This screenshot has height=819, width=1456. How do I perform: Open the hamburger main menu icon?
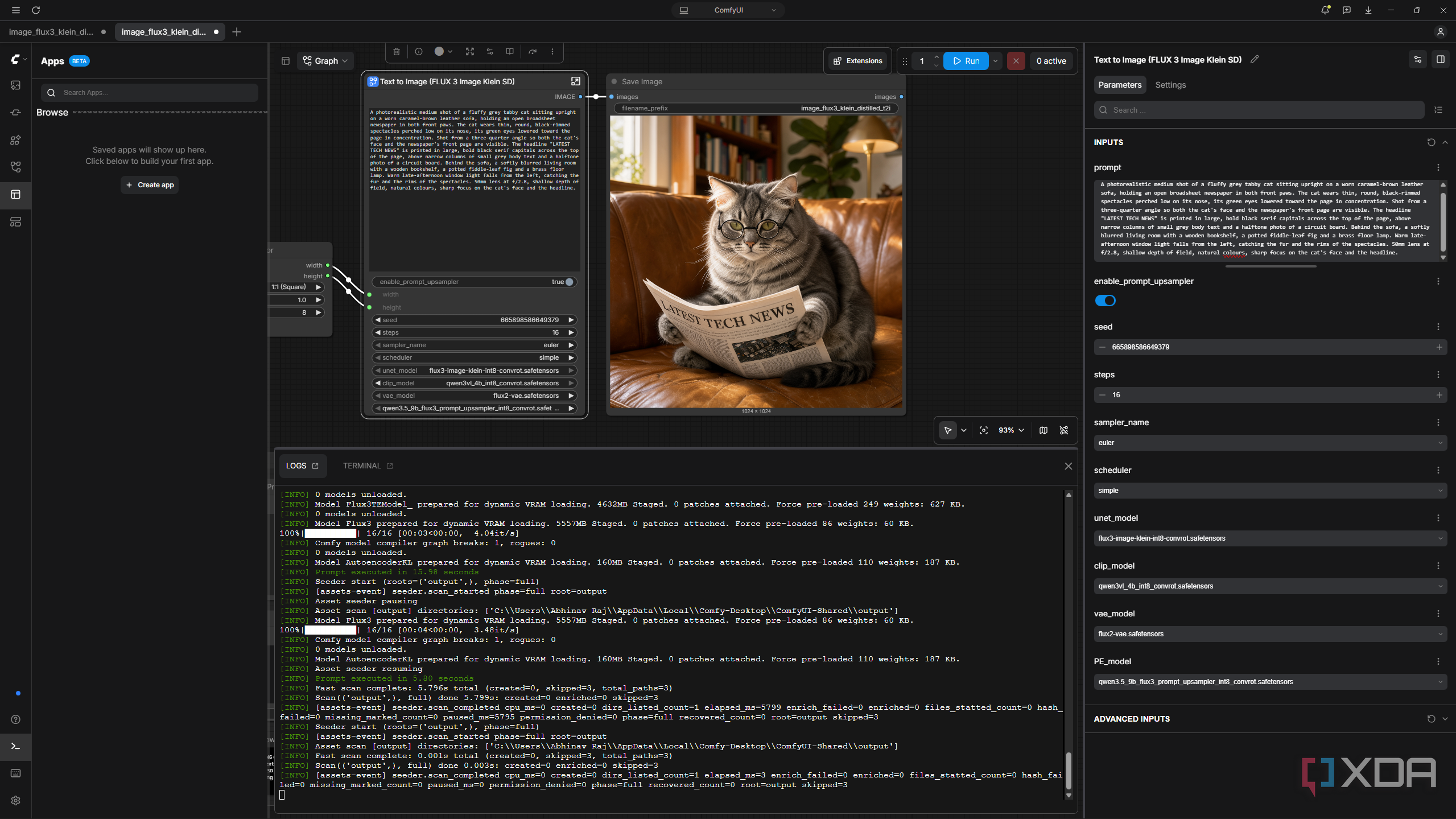[16, 10]
